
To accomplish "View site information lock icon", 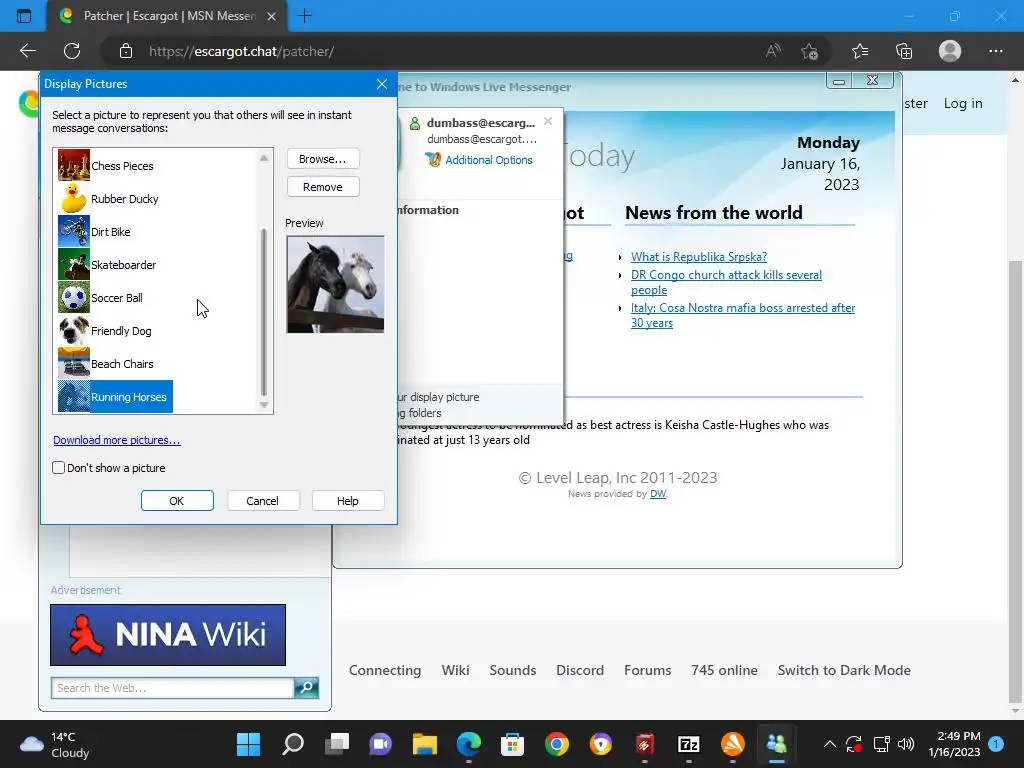I will coord(126,51).
